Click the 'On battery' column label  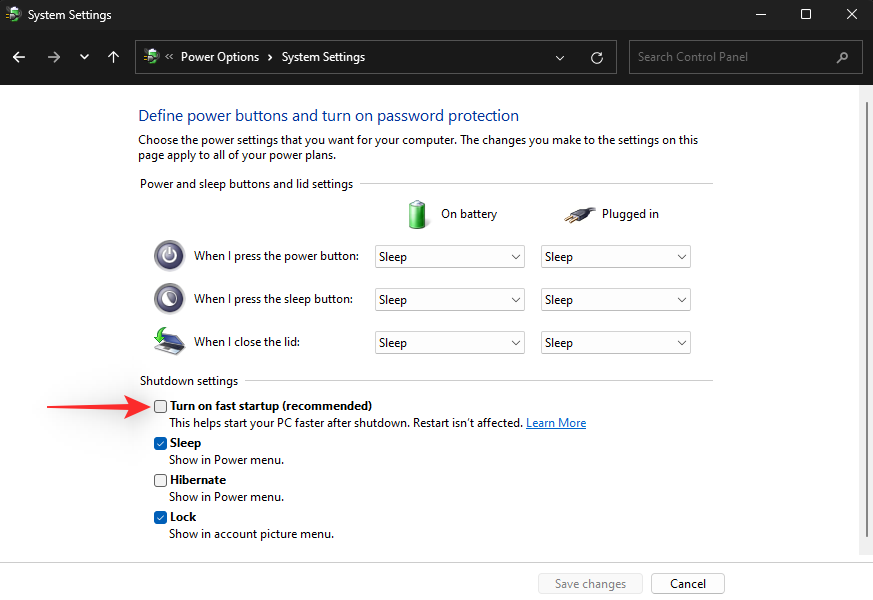point(469,214)
